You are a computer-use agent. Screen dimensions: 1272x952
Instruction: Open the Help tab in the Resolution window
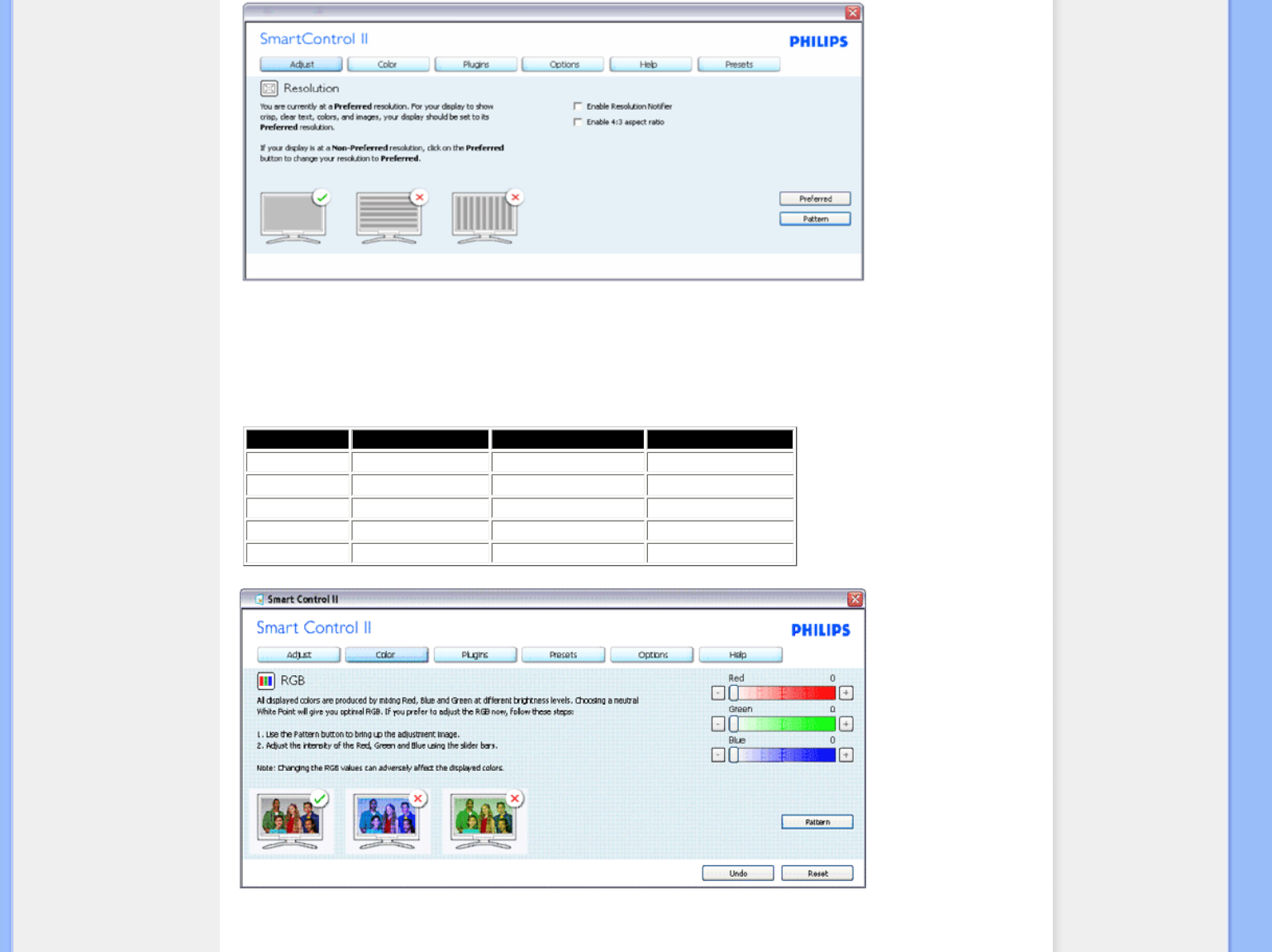[650, 64]
